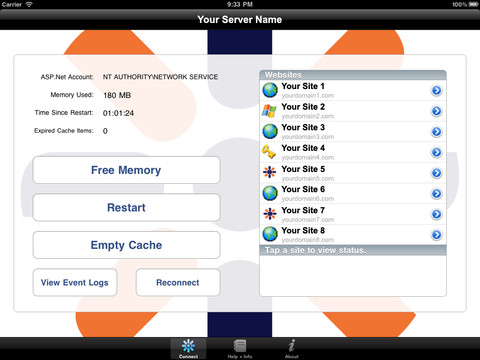Tap the Empty Cache button
The width and height of the screenshot is (480, 360).
point(127,245)
